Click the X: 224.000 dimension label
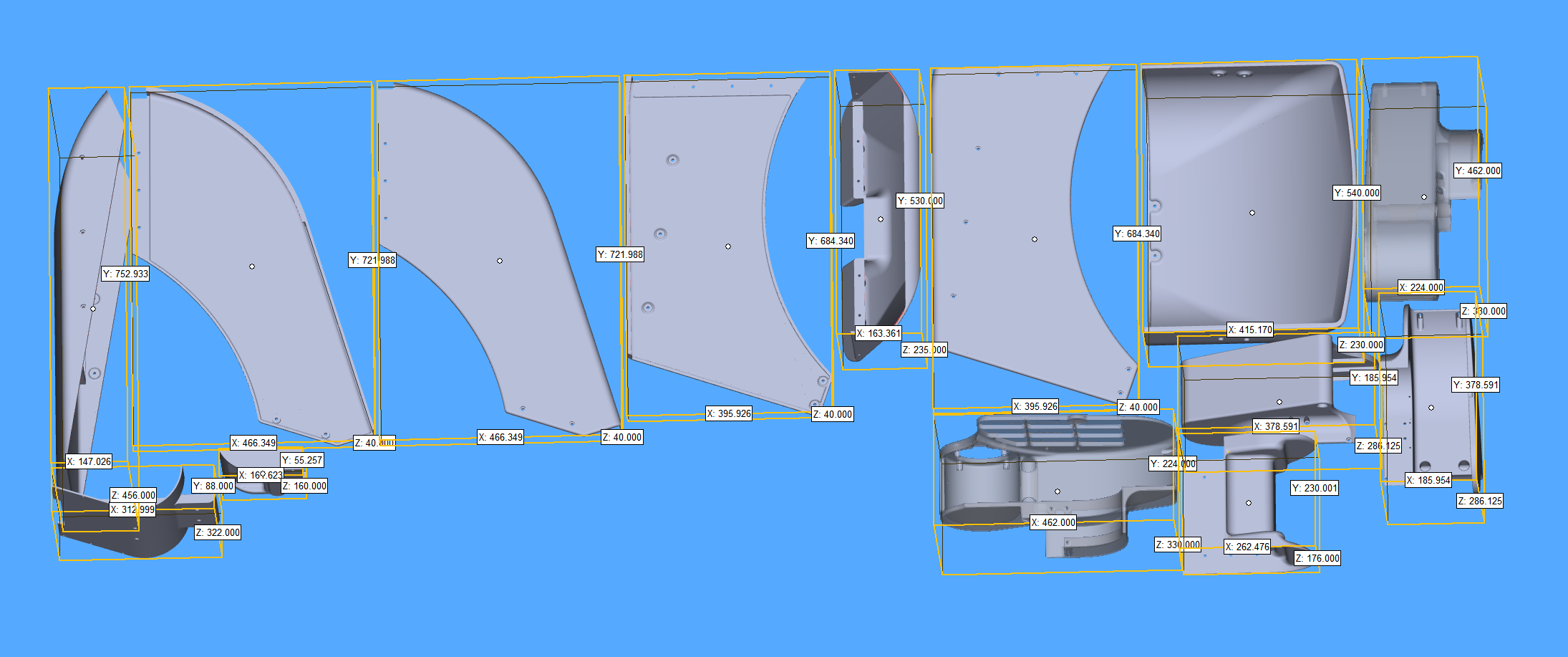The width and height of the screenshot is (1568, 657). pos(1422,287)
